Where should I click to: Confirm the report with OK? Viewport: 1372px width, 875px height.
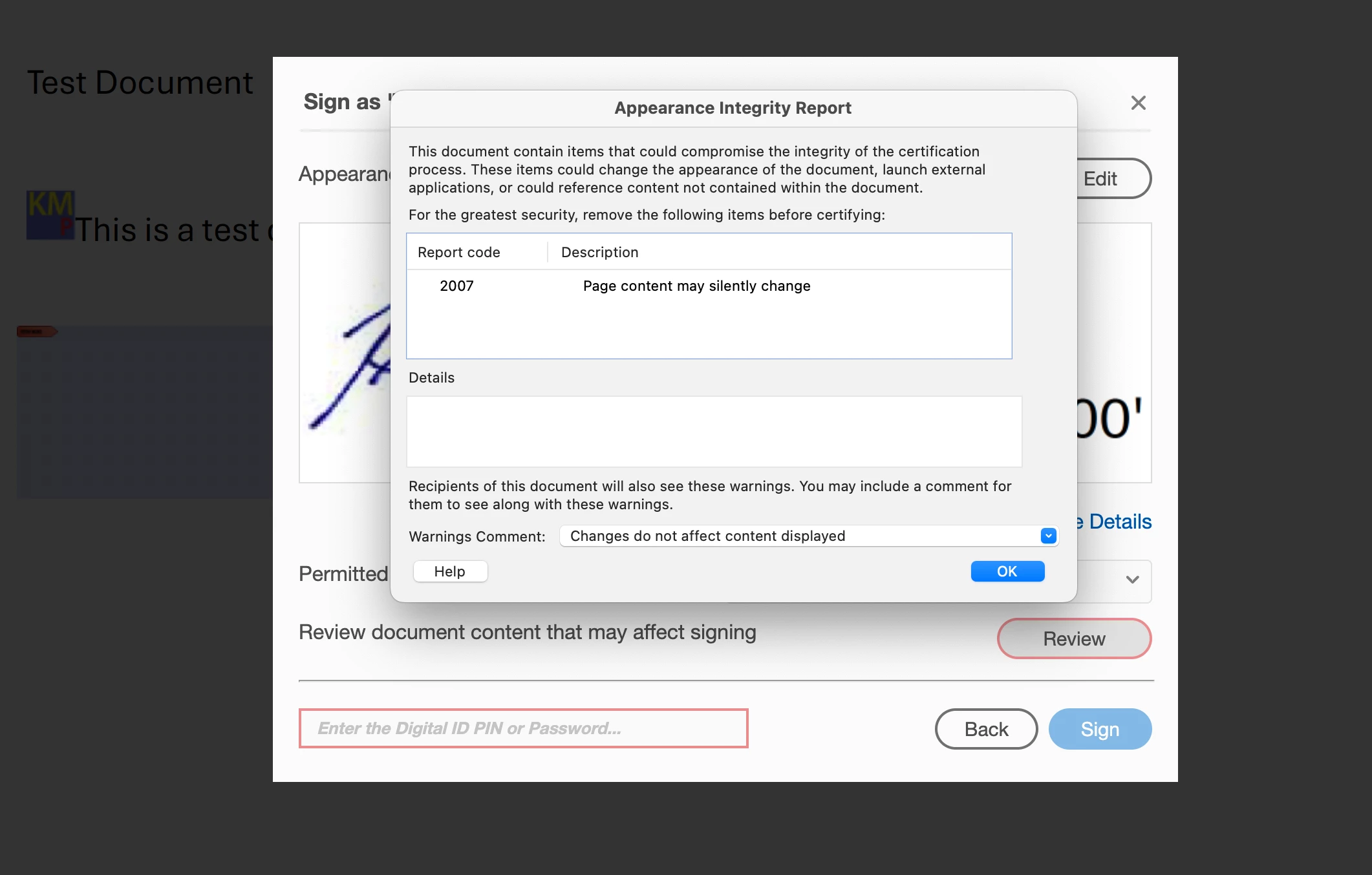pos(1007,571)
